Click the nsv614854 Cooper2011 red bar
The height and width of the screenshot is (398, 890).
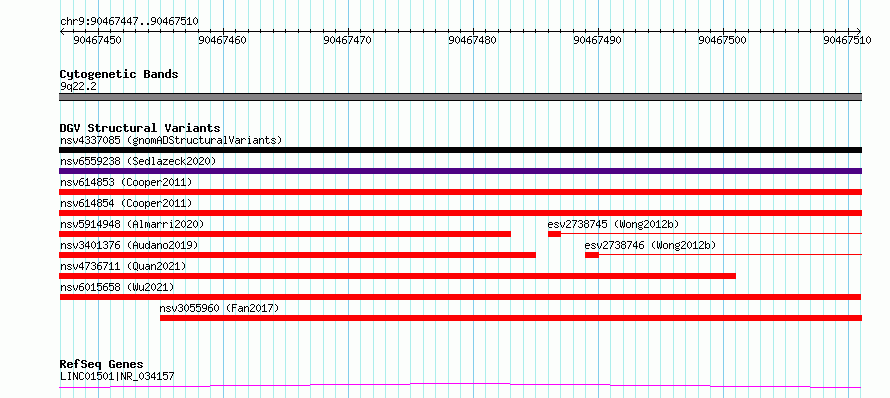pos(460,213)
